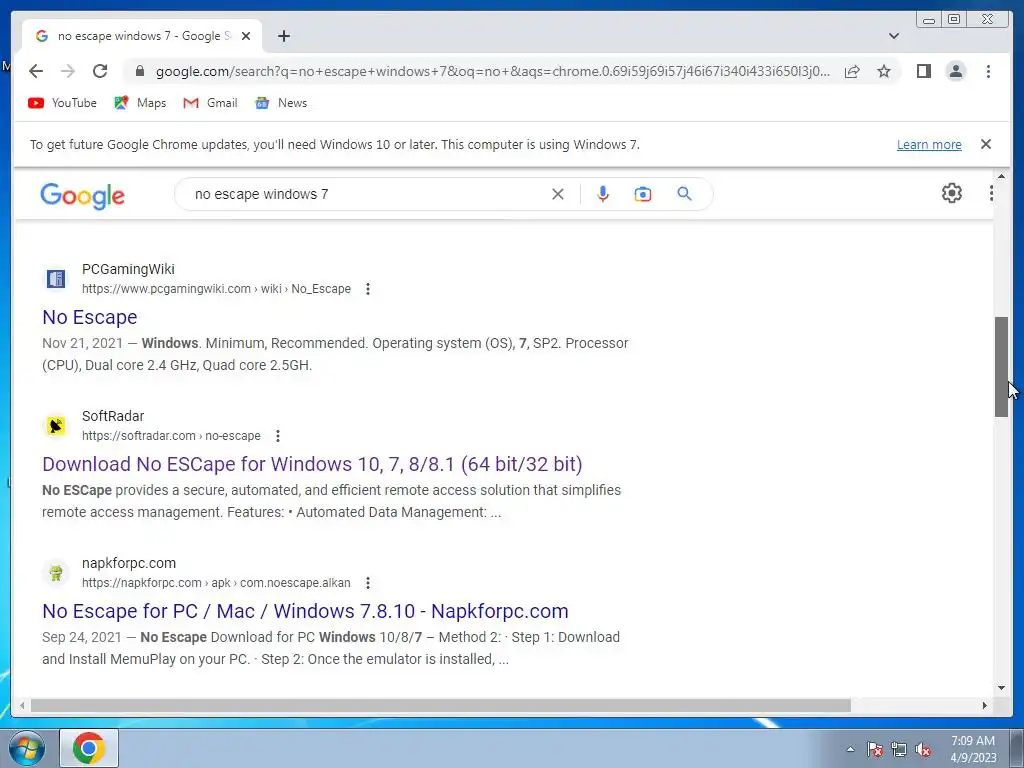Submit search with magnifier icon

[x=684, y=194]
